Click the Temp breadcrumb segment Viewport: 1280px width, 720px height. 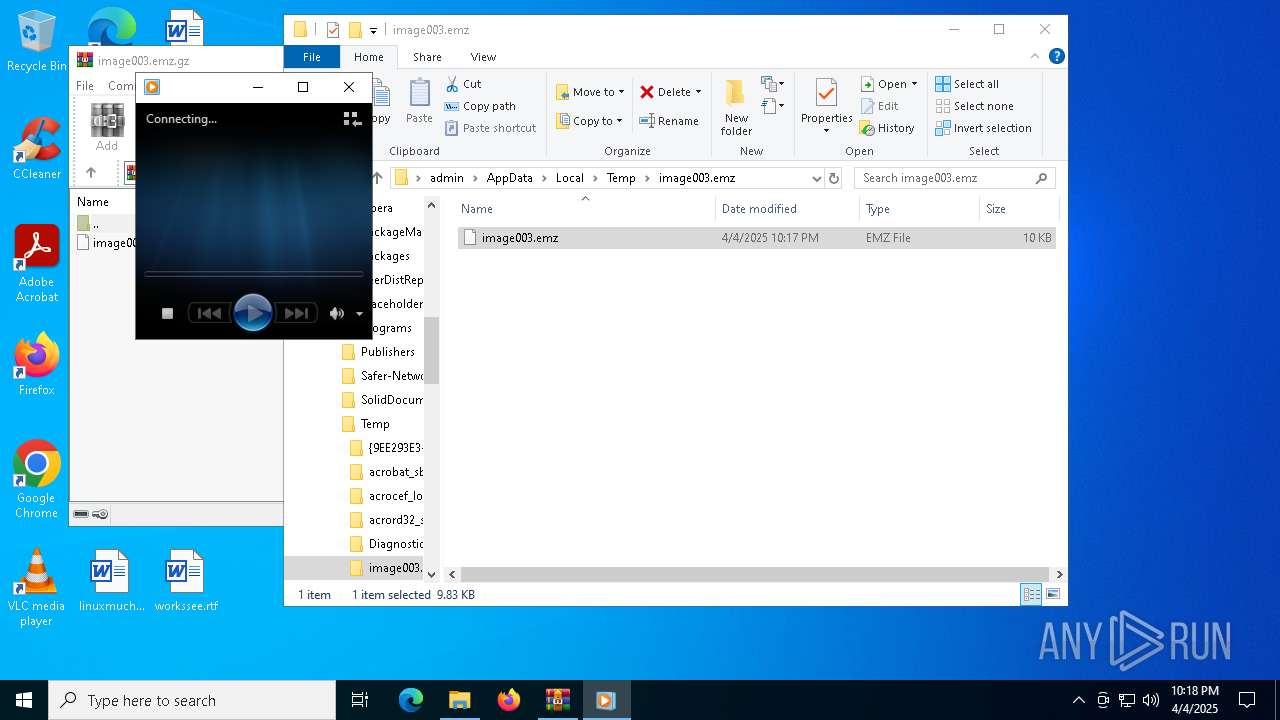(x=620, y=178)
